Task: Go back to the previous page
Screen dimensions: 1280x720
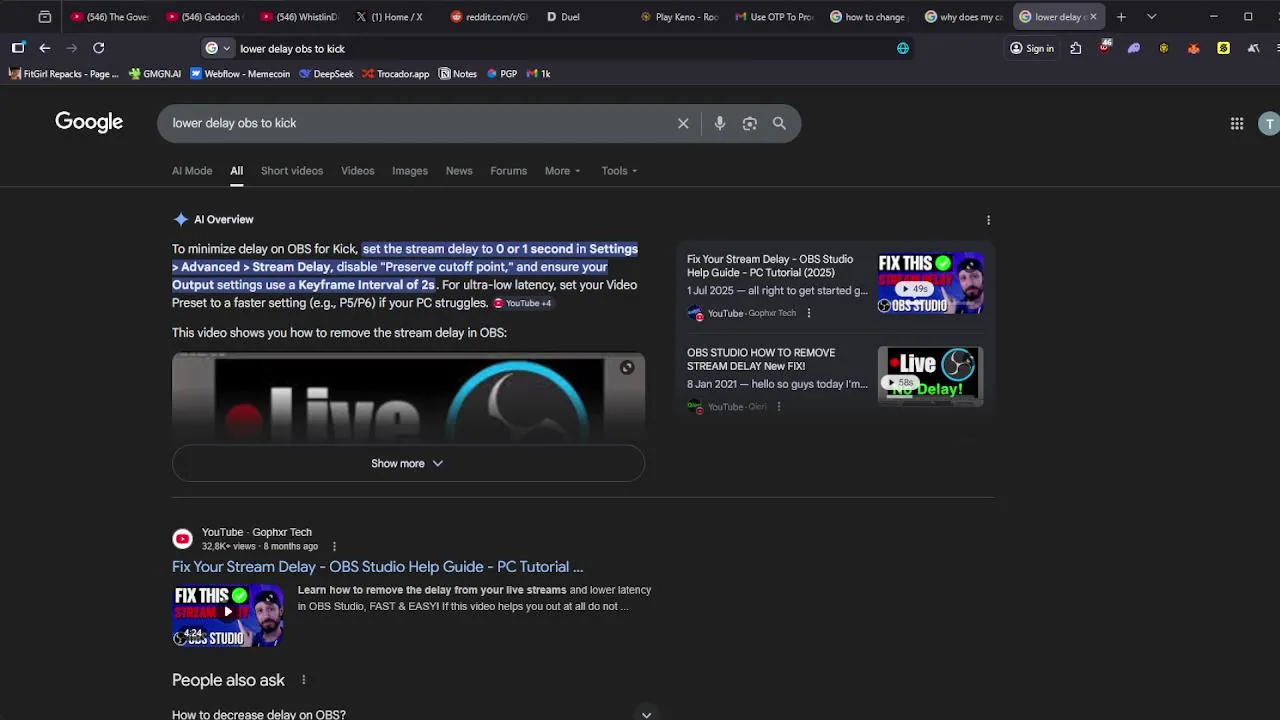Action: [45, 48]
